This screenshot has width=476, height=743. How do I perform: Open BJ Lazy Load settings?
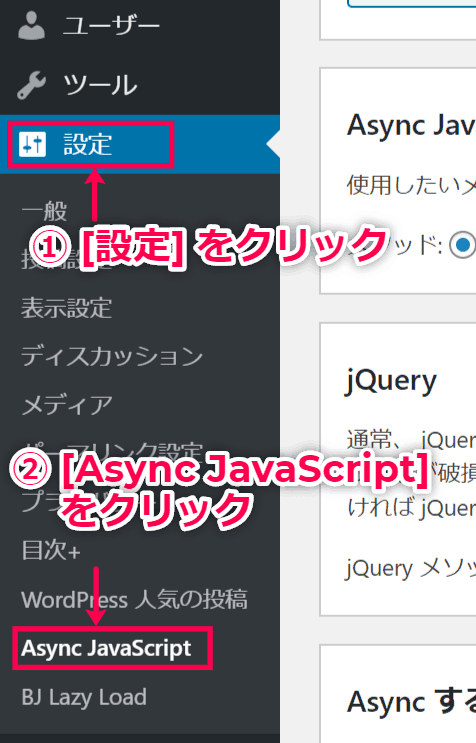click(84, 697)
